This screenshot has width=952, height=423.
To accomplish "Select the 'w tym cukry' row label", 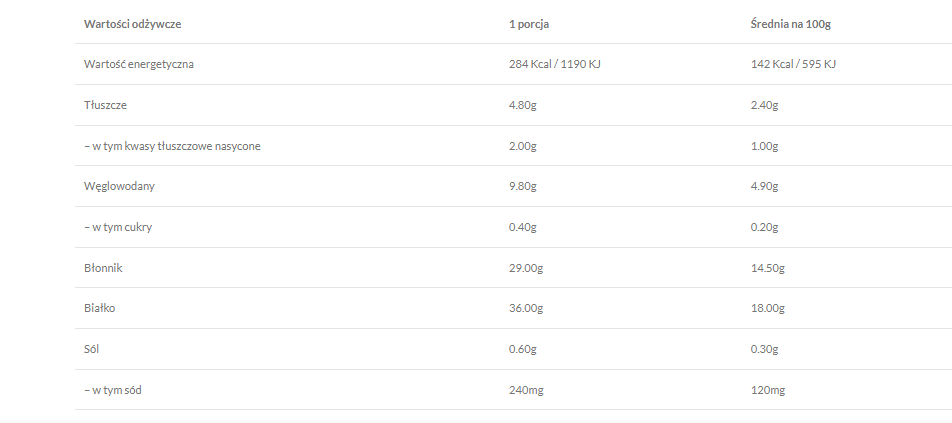I will pyautogui.click(x=118, y=227).
